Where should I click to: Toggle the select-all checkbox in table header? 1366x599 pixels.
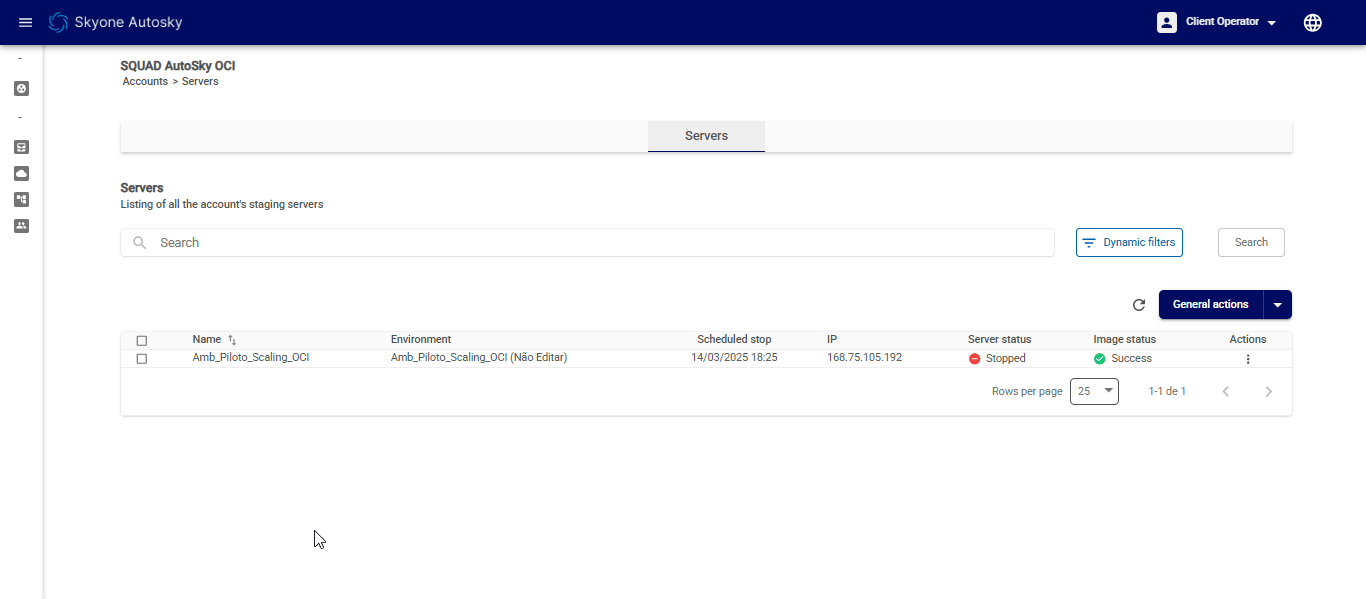[141, 341]
